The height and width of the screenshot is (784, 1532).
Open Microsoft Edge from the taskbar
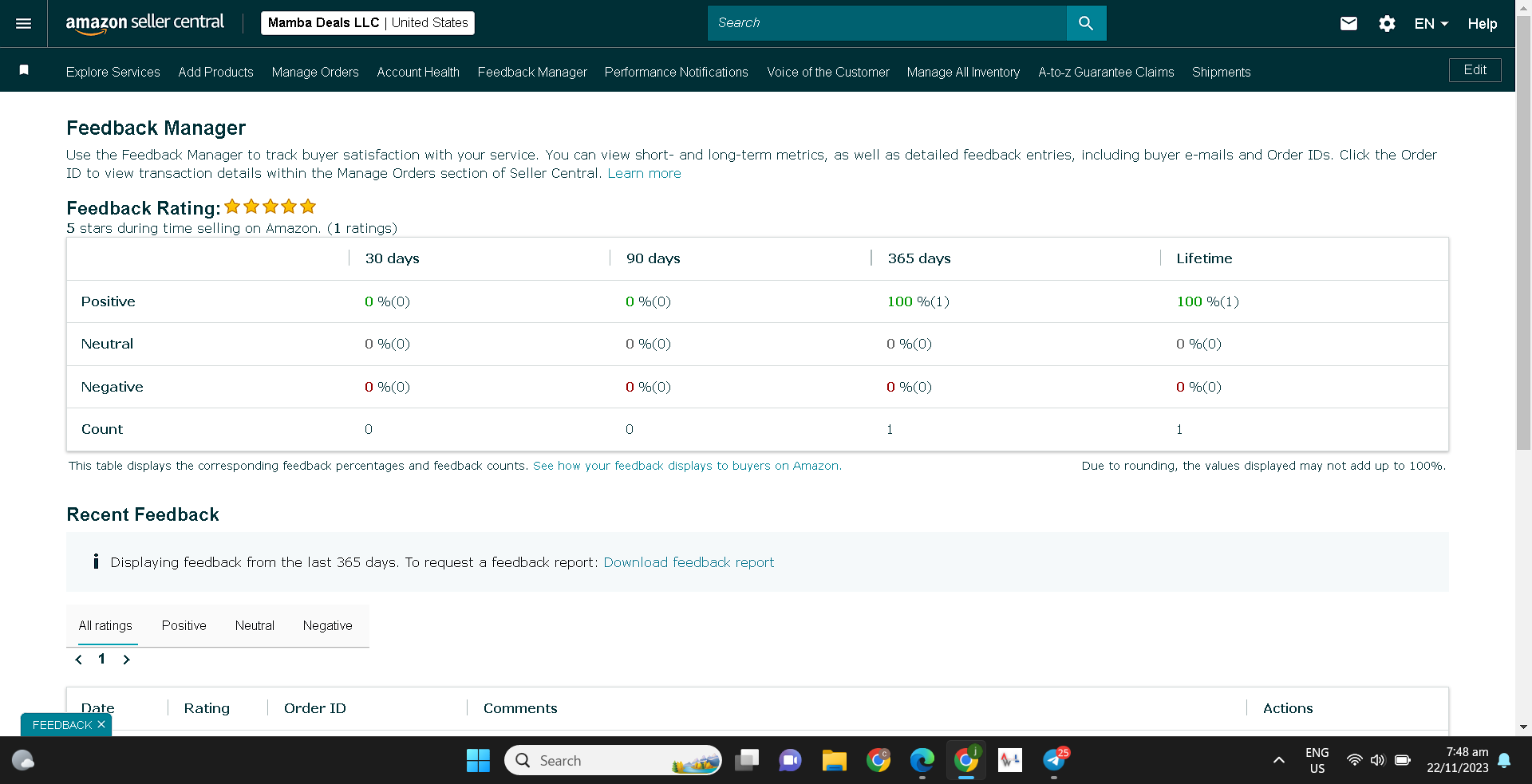click(922, 760)
